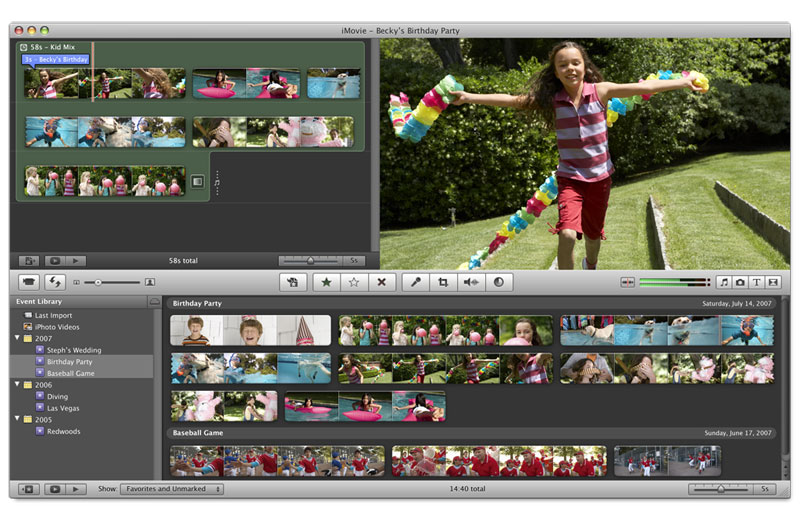Click the boy with party hat clip
The height and width of the screenshot is (508, 800).
[x=250, y=330]
